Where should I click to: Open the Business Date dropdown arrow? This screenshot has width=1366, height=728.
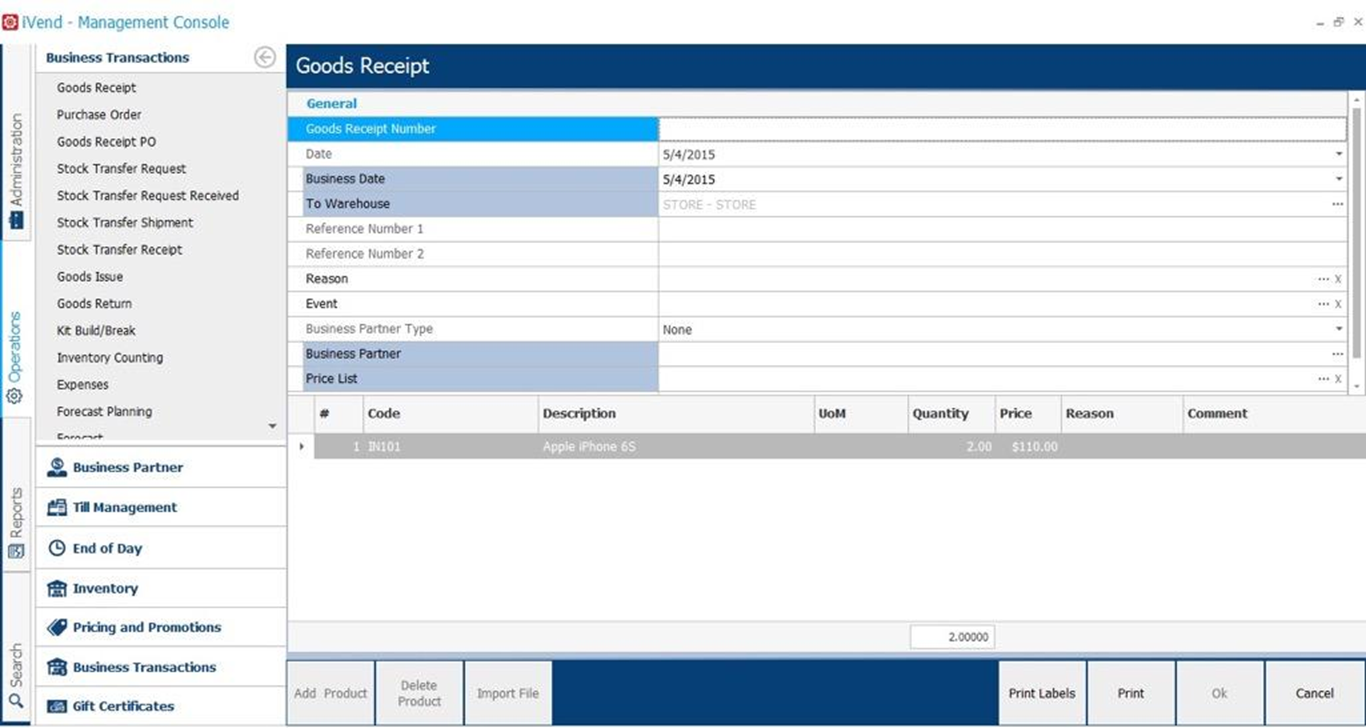[1339, 179]
